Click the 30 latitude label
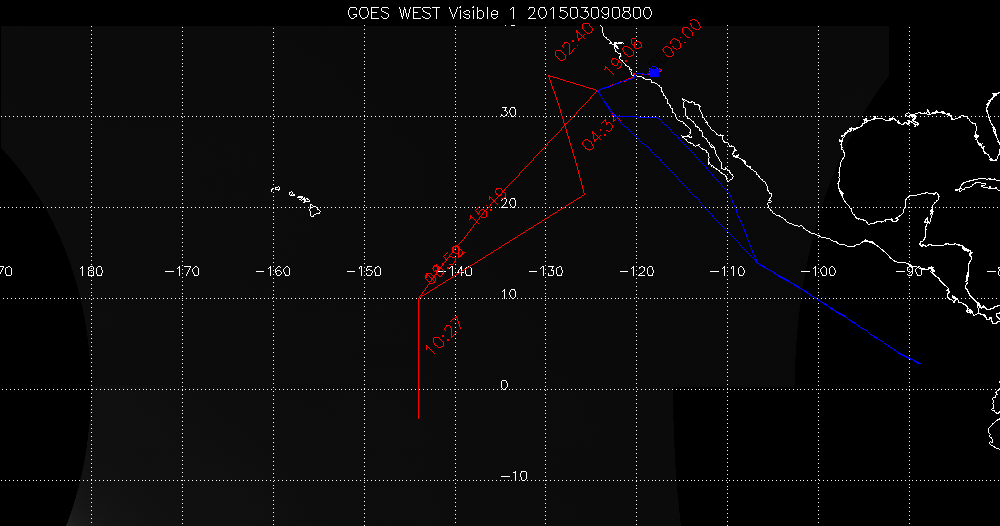The image size is (1000, 526). point(508,112)
